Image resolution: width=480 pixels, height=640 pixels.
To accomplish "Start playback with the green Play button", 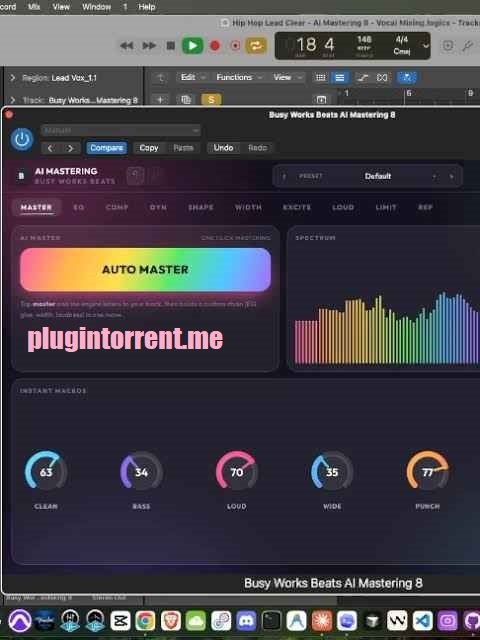I will [192, 45].
